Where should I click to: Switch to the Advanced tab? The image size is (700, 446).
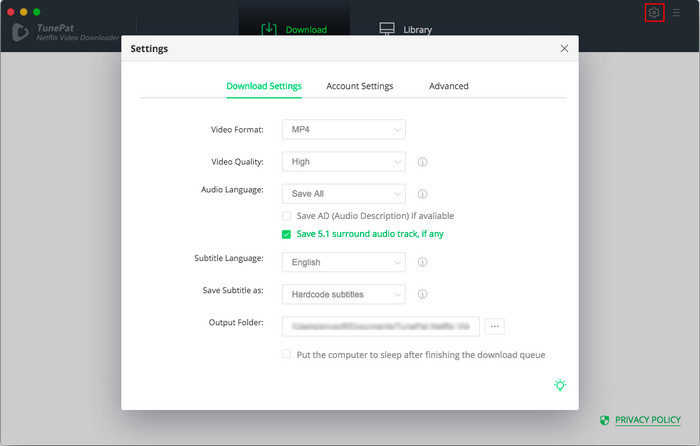pyautogui.click(x=448, y=86)
